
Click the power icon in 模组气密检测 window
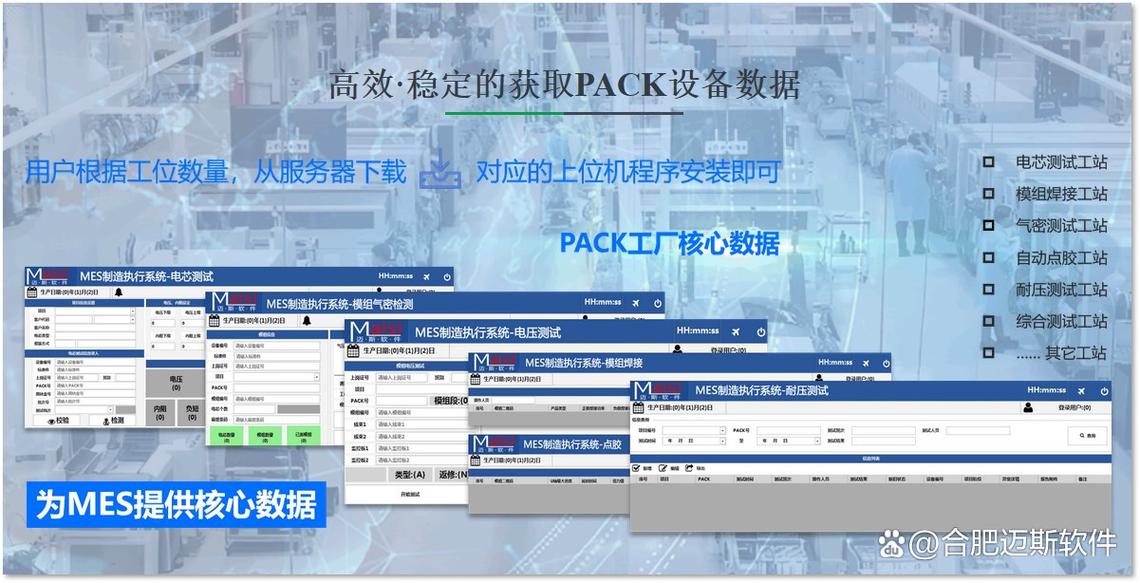pos(658,303)
